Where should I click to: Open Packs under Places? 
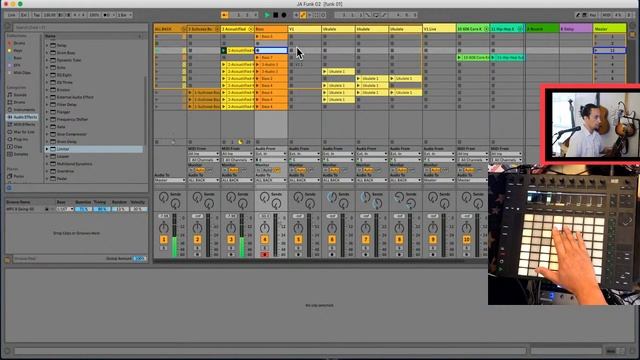point(19,176)
